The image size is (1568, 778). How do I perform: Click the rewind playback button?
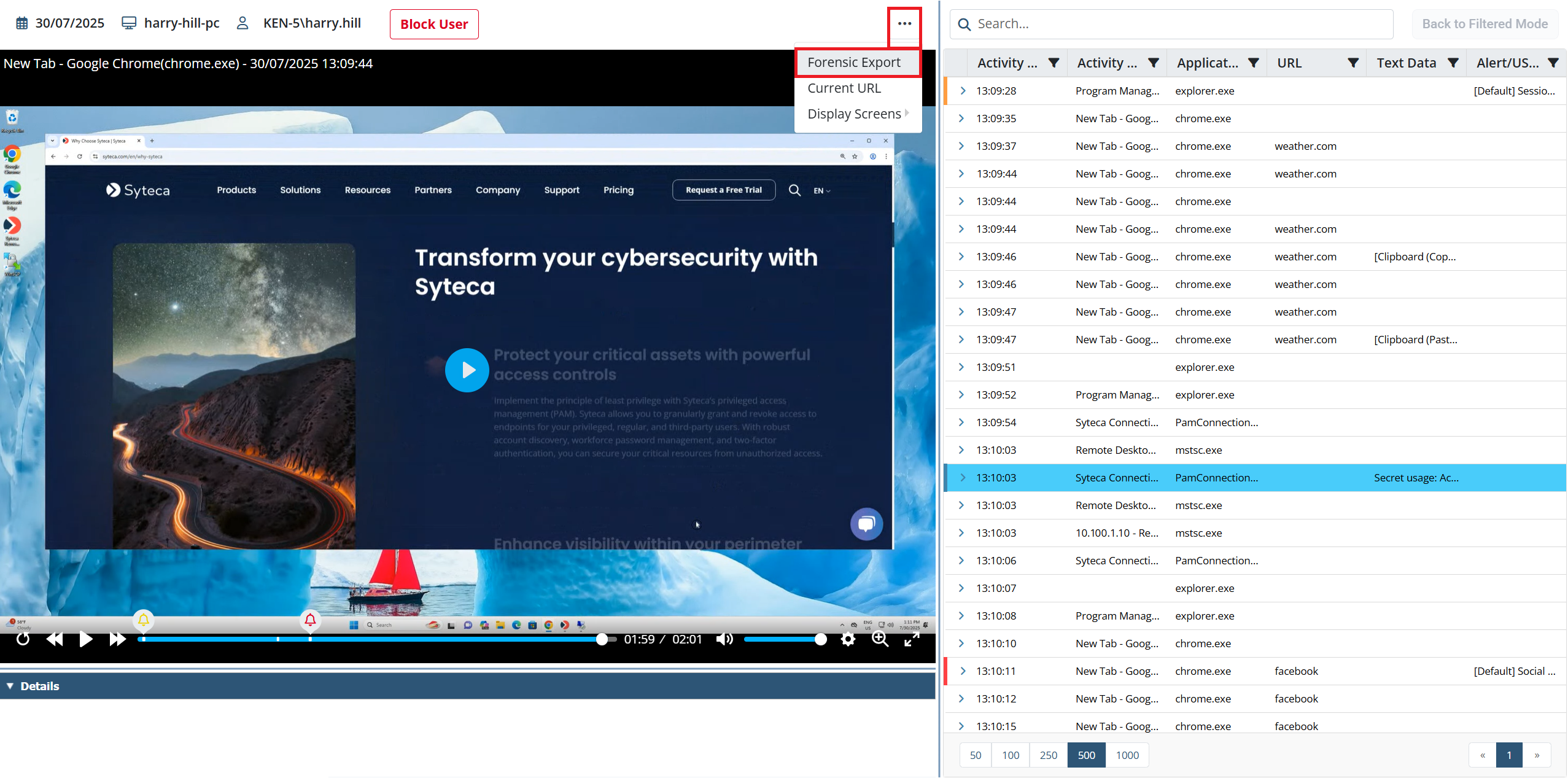(x=55, y=639)
